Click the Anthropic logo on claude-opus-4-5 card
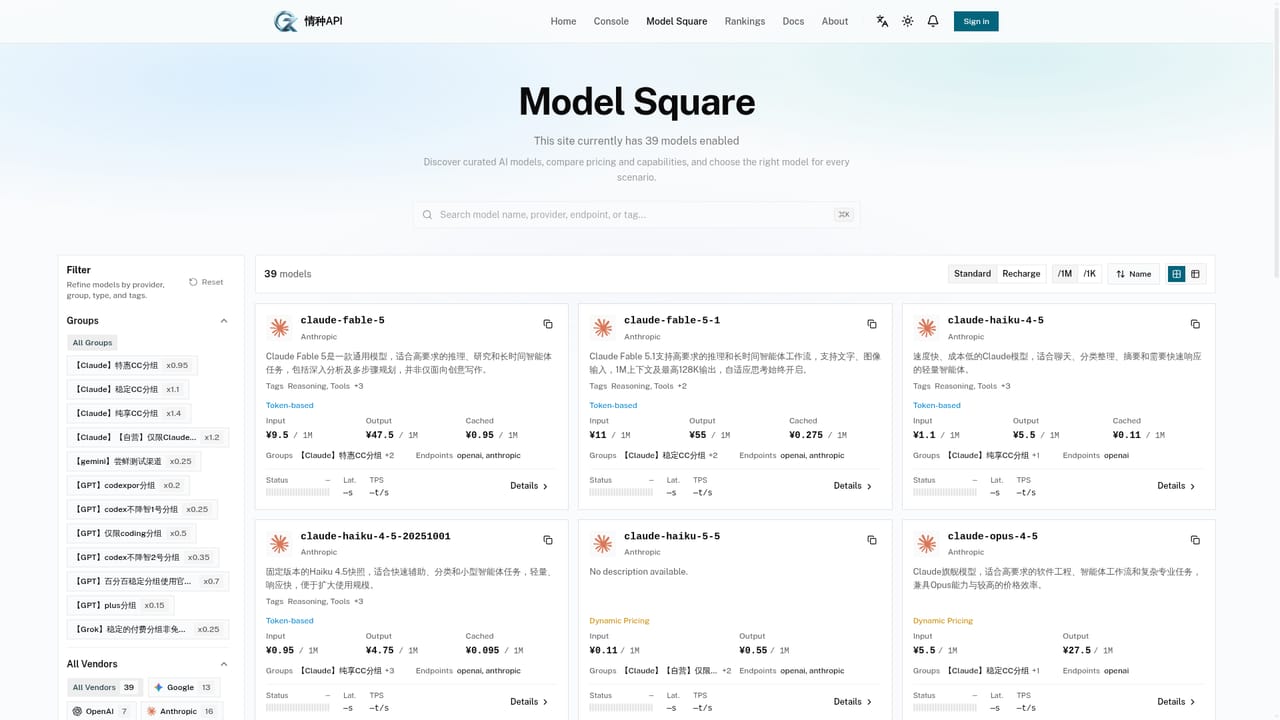Viewport: 1280px width, 720px height. [x=927, y=543]
